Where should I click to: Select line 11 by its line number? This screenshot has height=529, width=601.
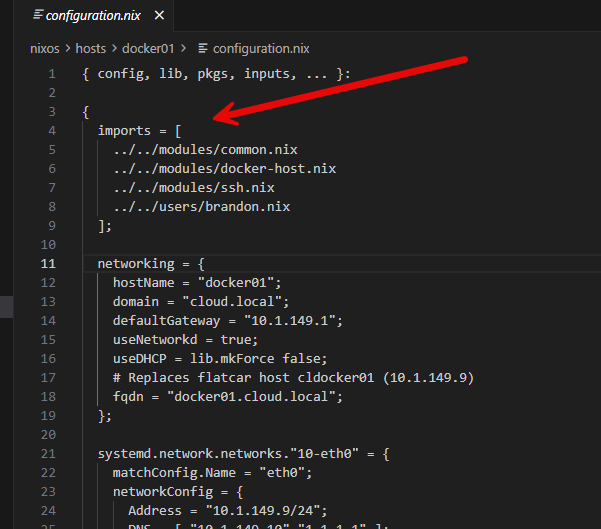point(48,264)
